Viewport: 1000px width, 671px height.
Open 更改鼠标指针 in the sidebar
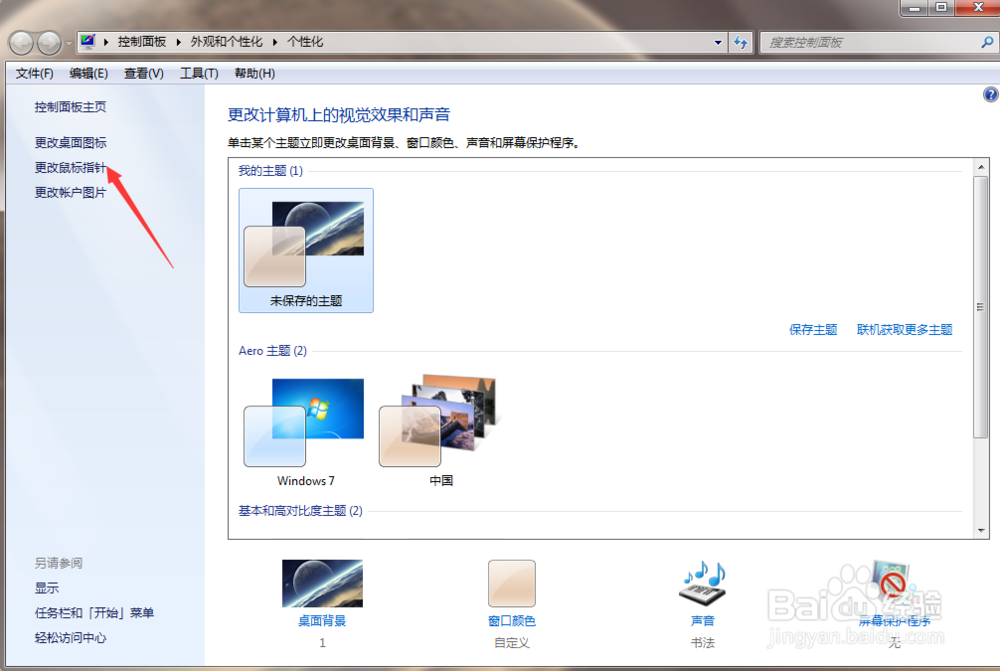click(x=70, y=166)
